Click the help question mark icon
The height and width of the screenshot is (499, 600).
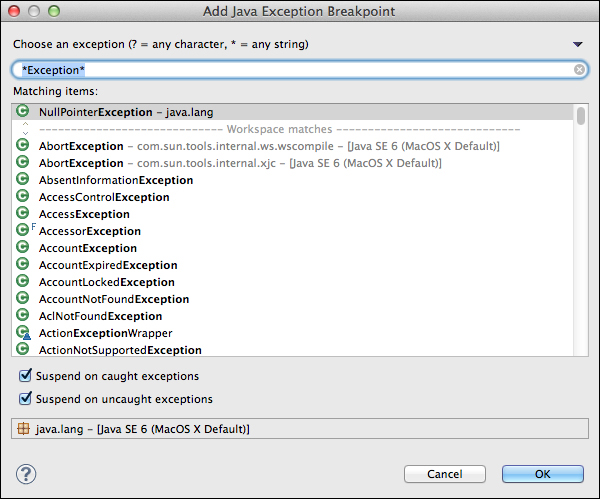(x=26, y=474)
